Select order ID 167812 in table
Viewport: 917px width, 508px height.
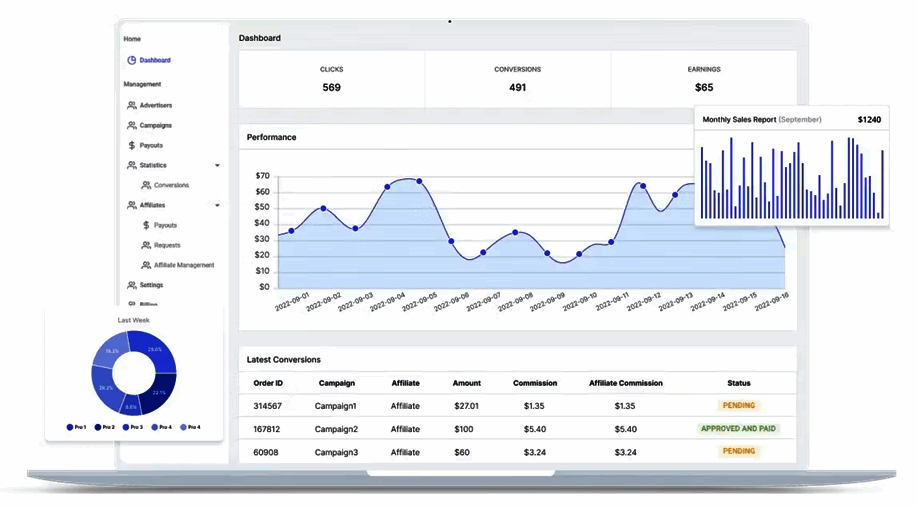tap(265, 428)
